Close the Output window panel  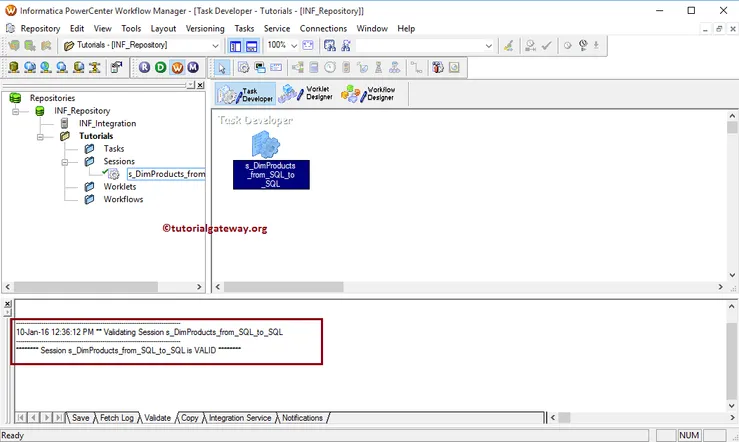[x=8, y=303]
